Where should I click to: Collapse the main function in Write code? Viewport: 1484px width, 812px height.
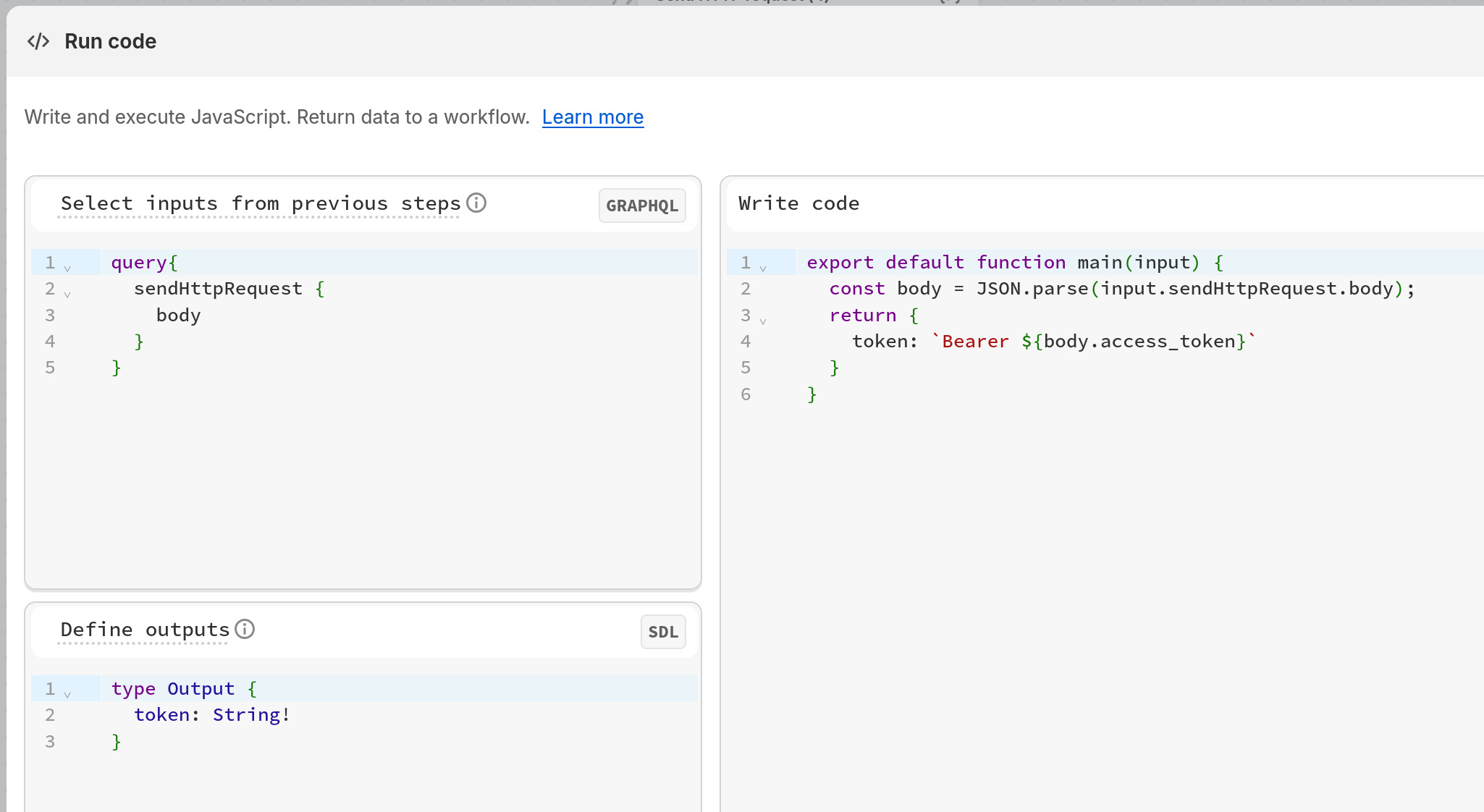762,268
